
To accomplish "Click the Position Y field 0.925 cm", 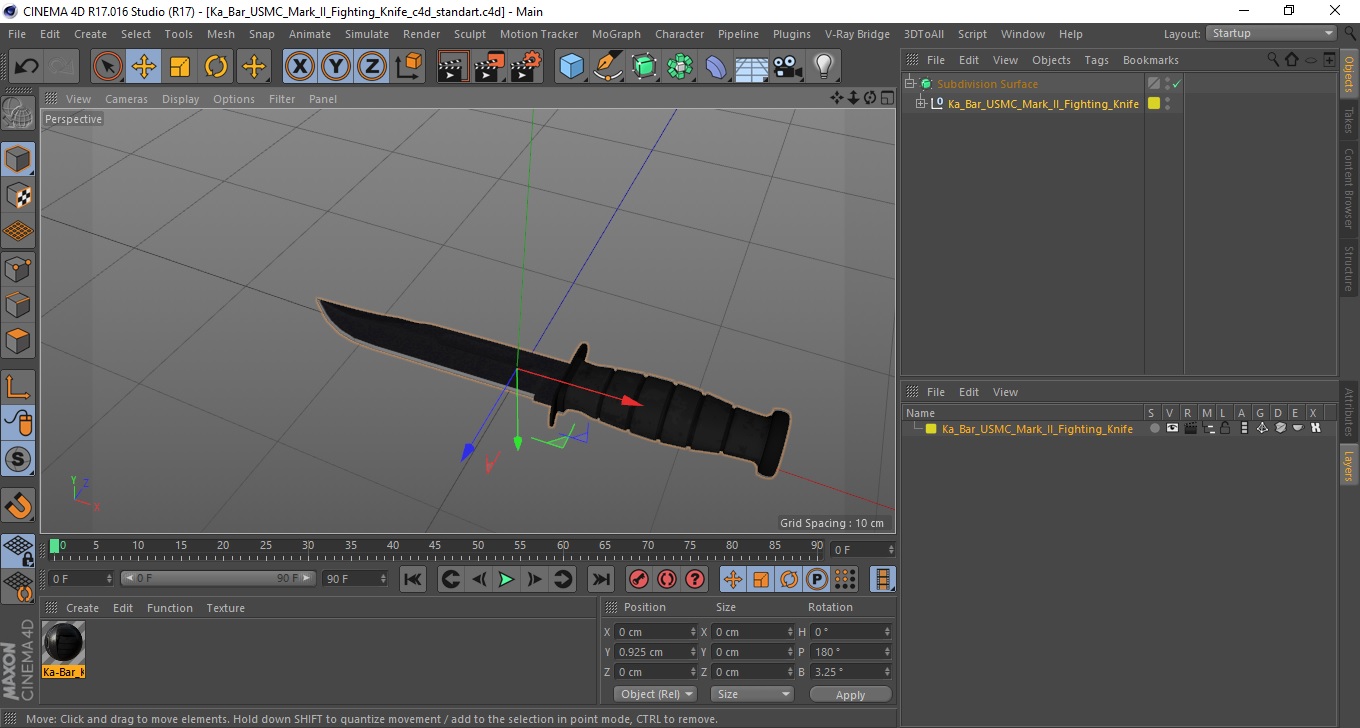I will coord(655,652).
